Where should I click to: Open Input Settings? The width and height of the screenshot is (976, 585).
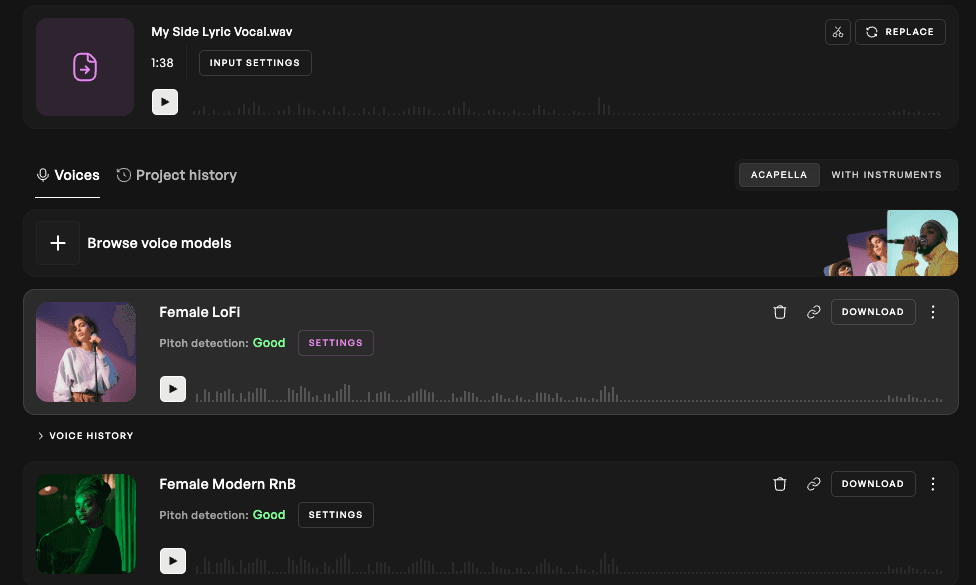pyautogui.click(x=255, y=63)
